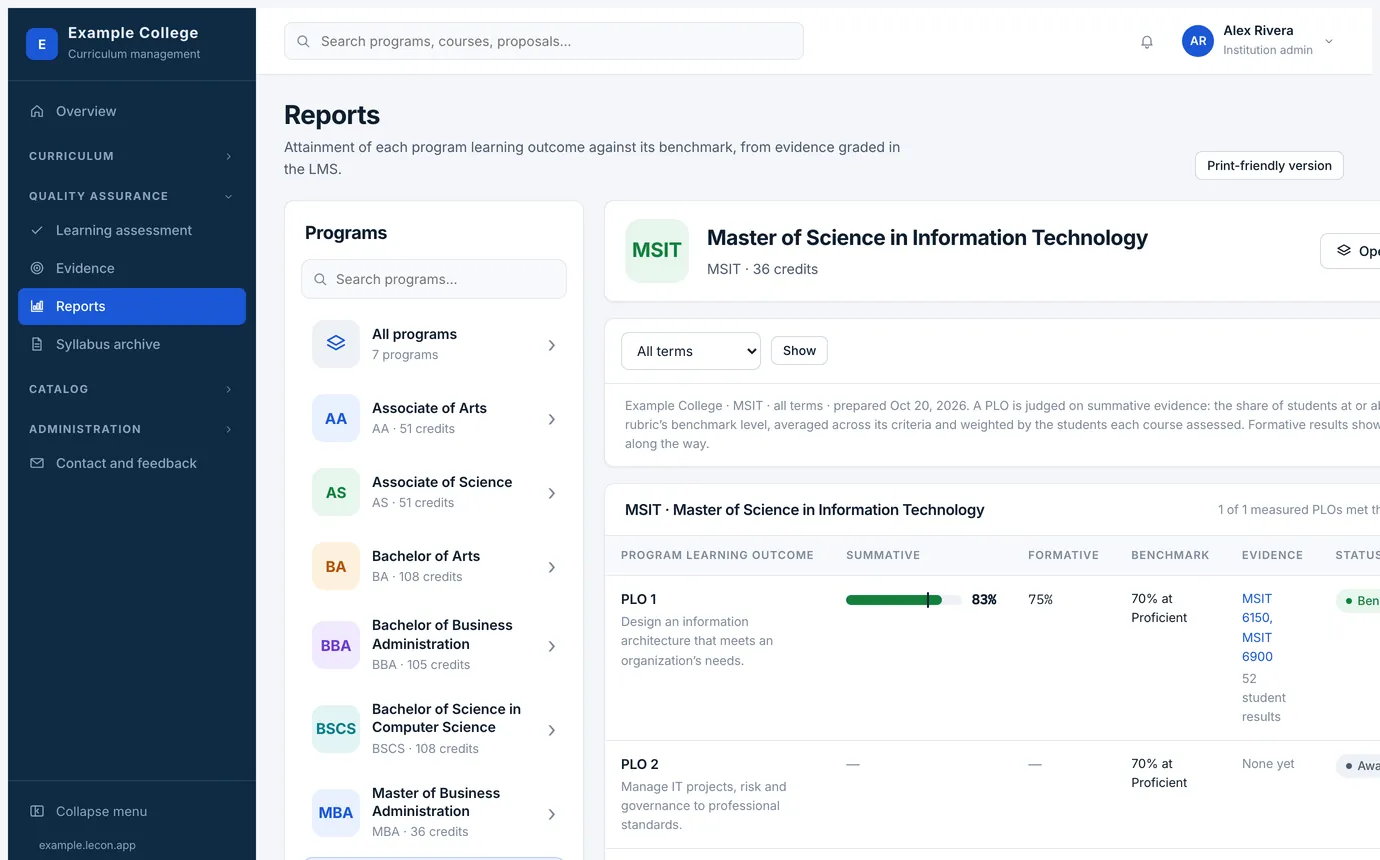This screenshot has height=860, width=1380.
Task: Click the Evidence target icon
Action: point(37,268)
